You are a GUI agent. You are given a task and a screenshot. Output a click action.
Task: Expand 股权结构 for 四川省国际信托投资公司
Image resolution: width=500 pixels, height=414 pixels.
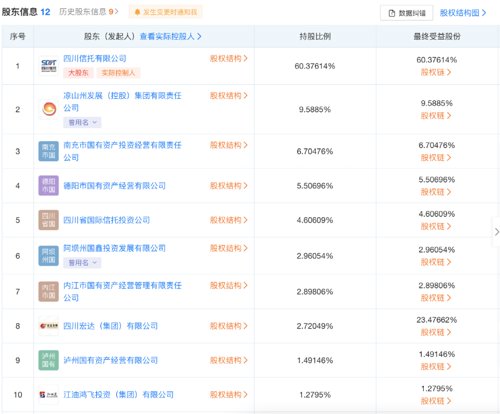tap(229, 220)
